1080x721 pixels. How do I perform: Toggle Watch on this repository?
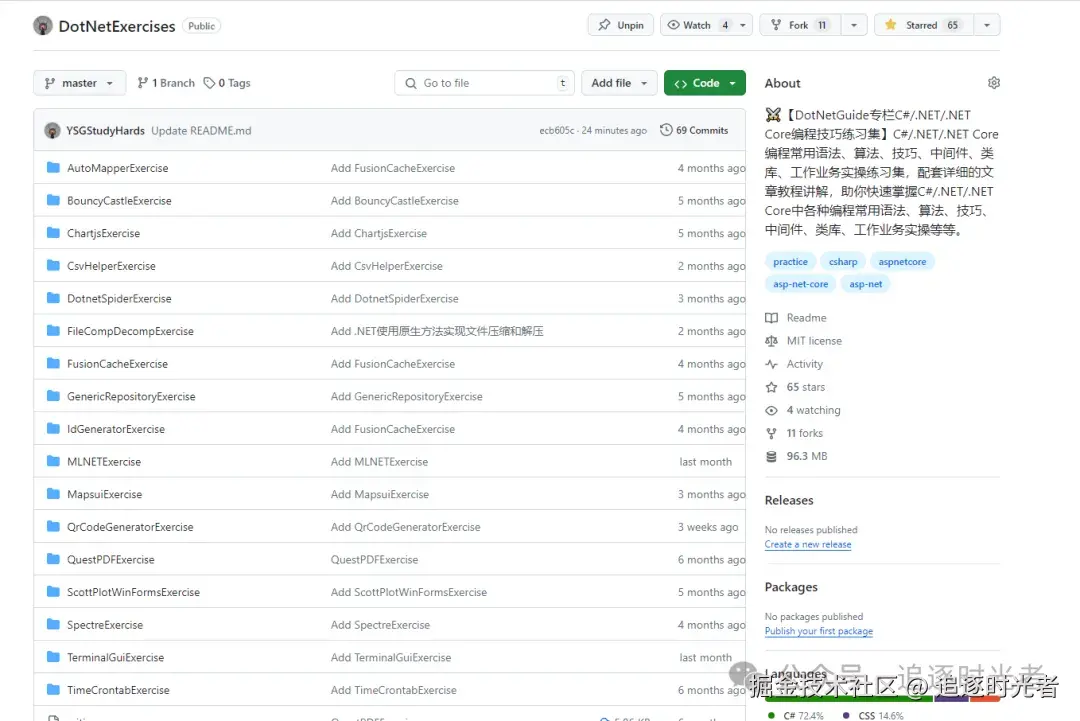697,25
